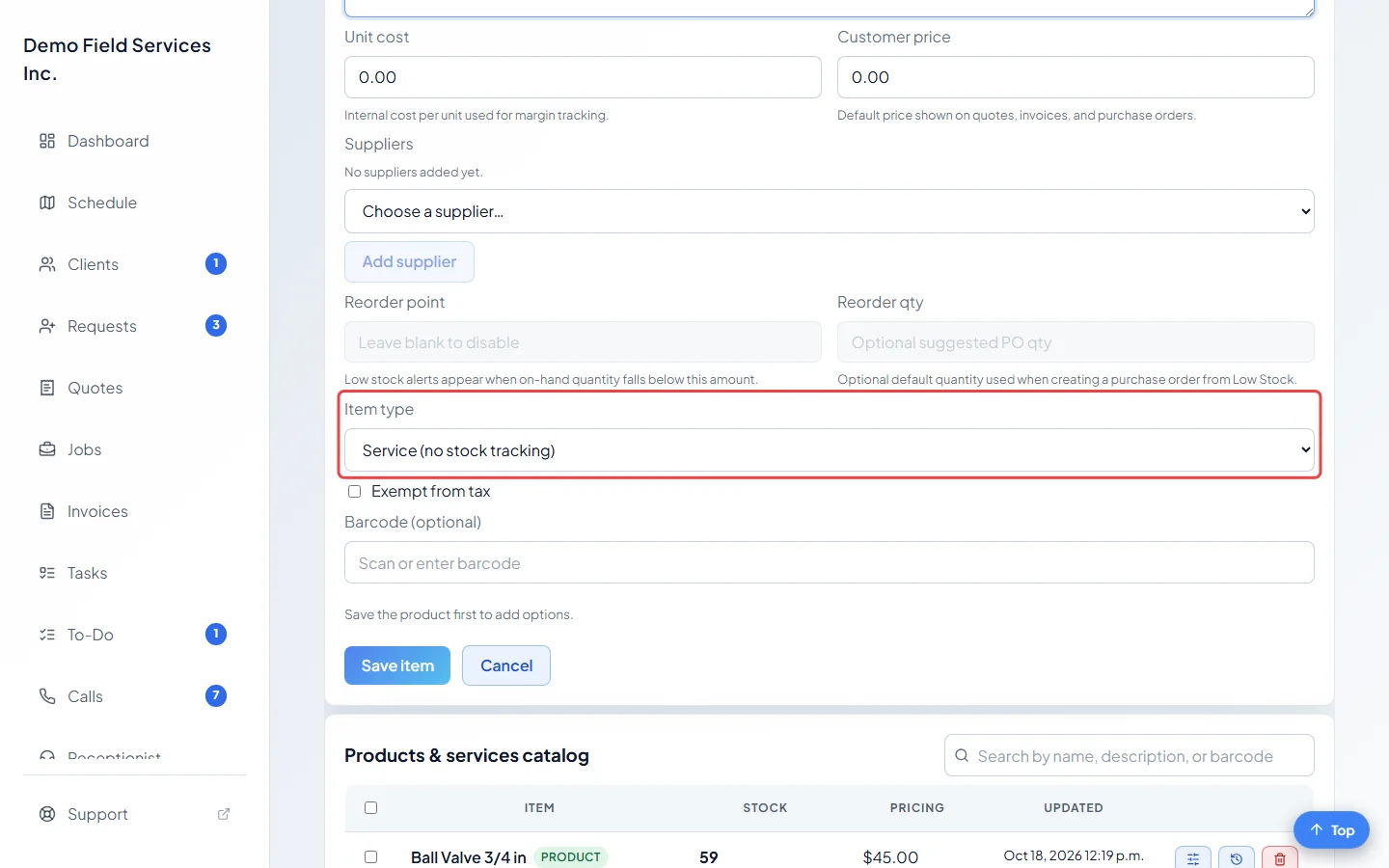Click the Calls badge showing 7
1389x868 pixels.
[216, 695]
